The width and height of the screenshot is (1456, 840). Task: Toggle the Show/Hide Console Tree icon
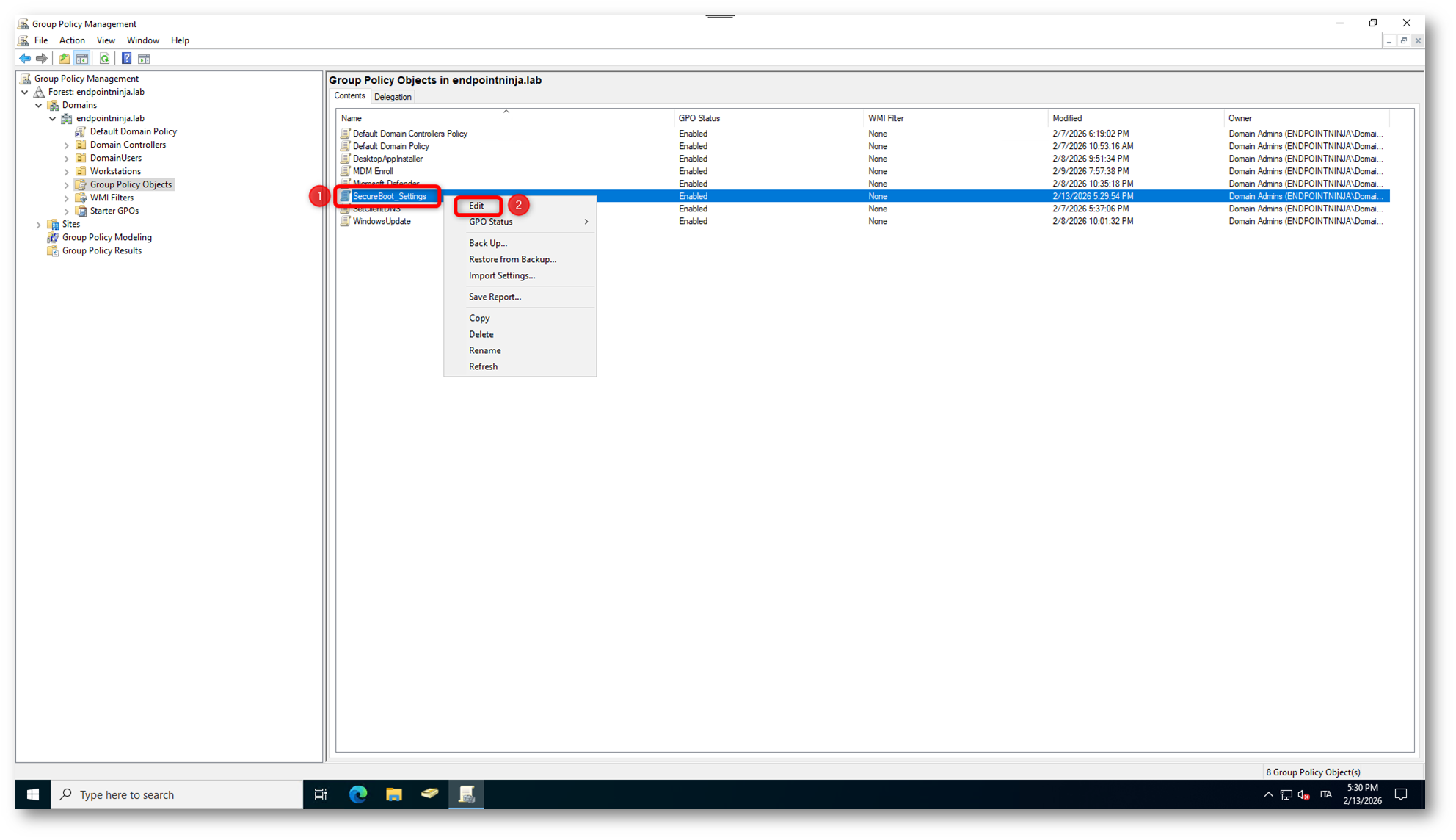(82, 58)
